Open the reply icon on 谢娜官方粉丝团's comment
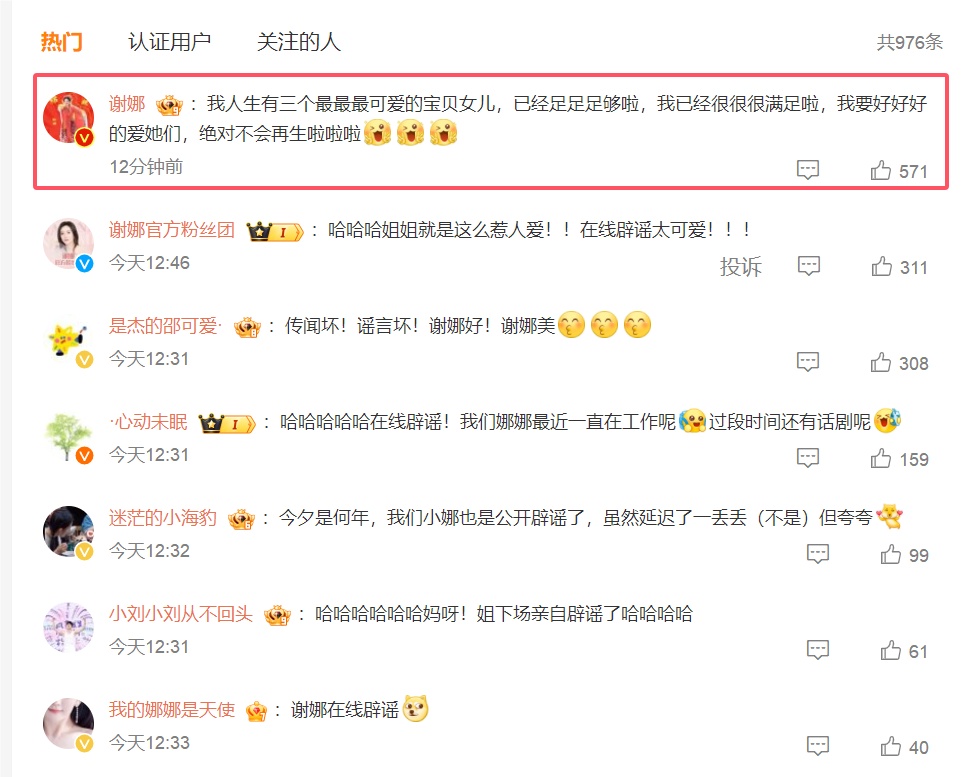The height and width of the screenshot is (777, 968). pos(809,266)
